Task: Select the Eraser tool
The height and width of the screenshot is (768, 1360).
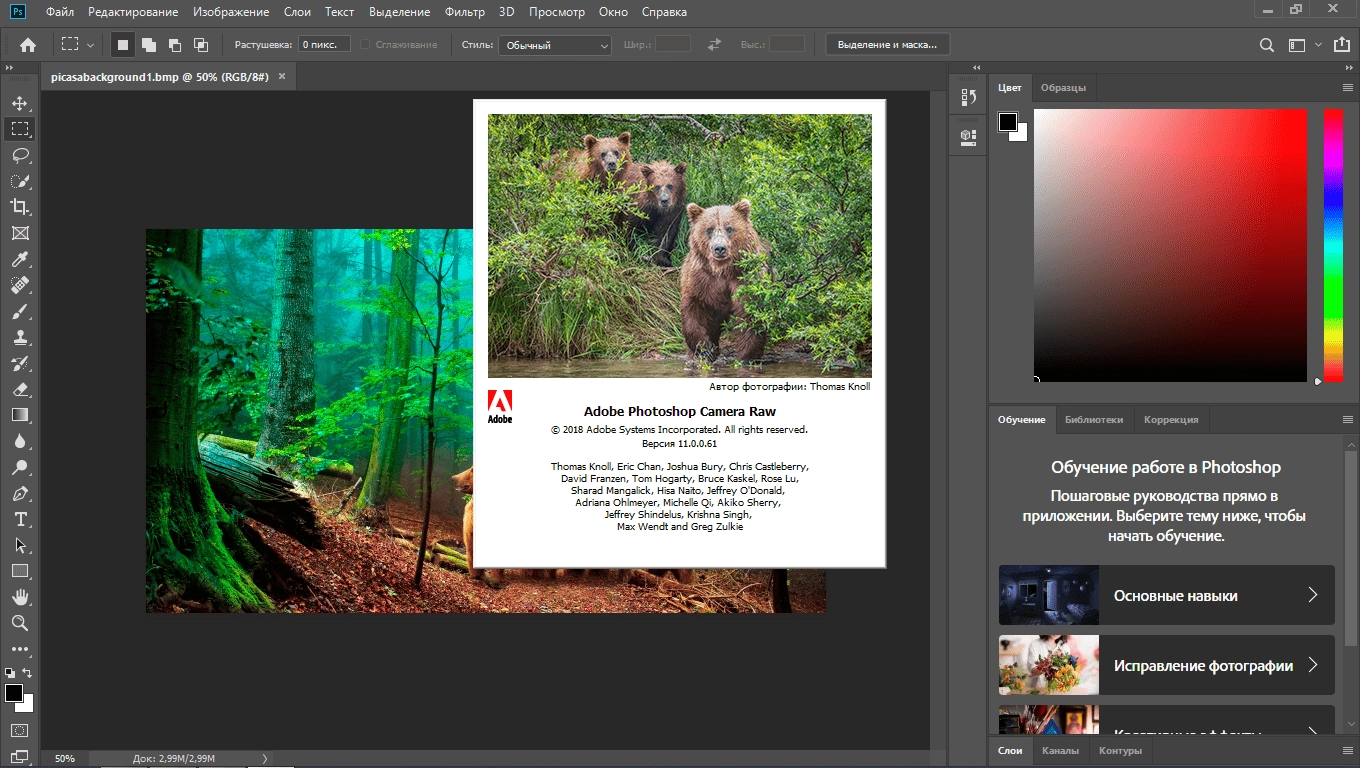Action: 19,389
